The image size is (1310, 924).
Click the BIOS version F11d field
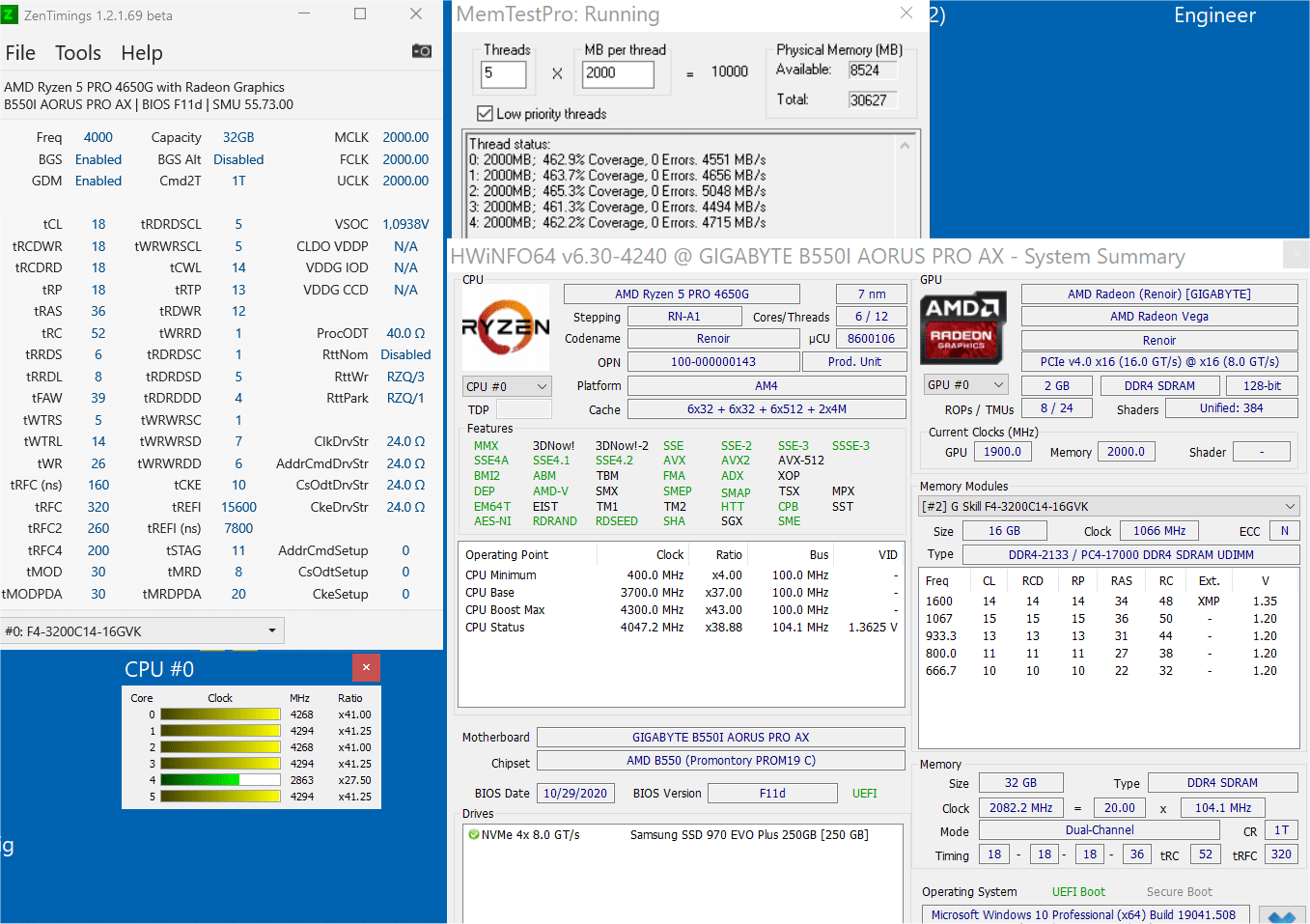point(772,793)
